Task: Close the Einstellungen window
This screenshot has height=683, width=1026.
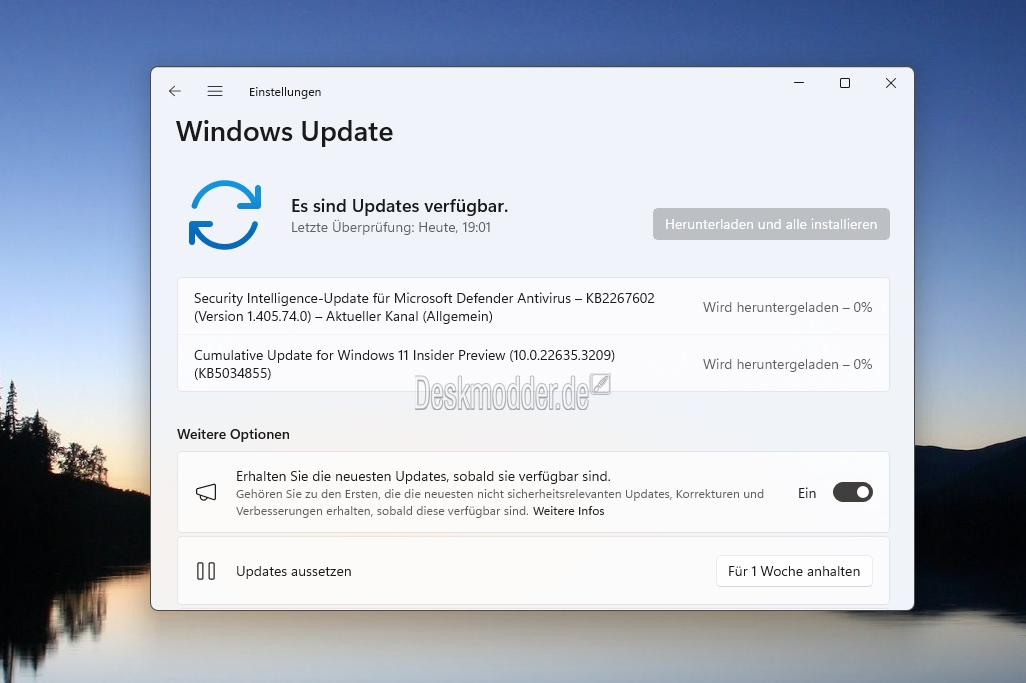Action: [891, 83]
